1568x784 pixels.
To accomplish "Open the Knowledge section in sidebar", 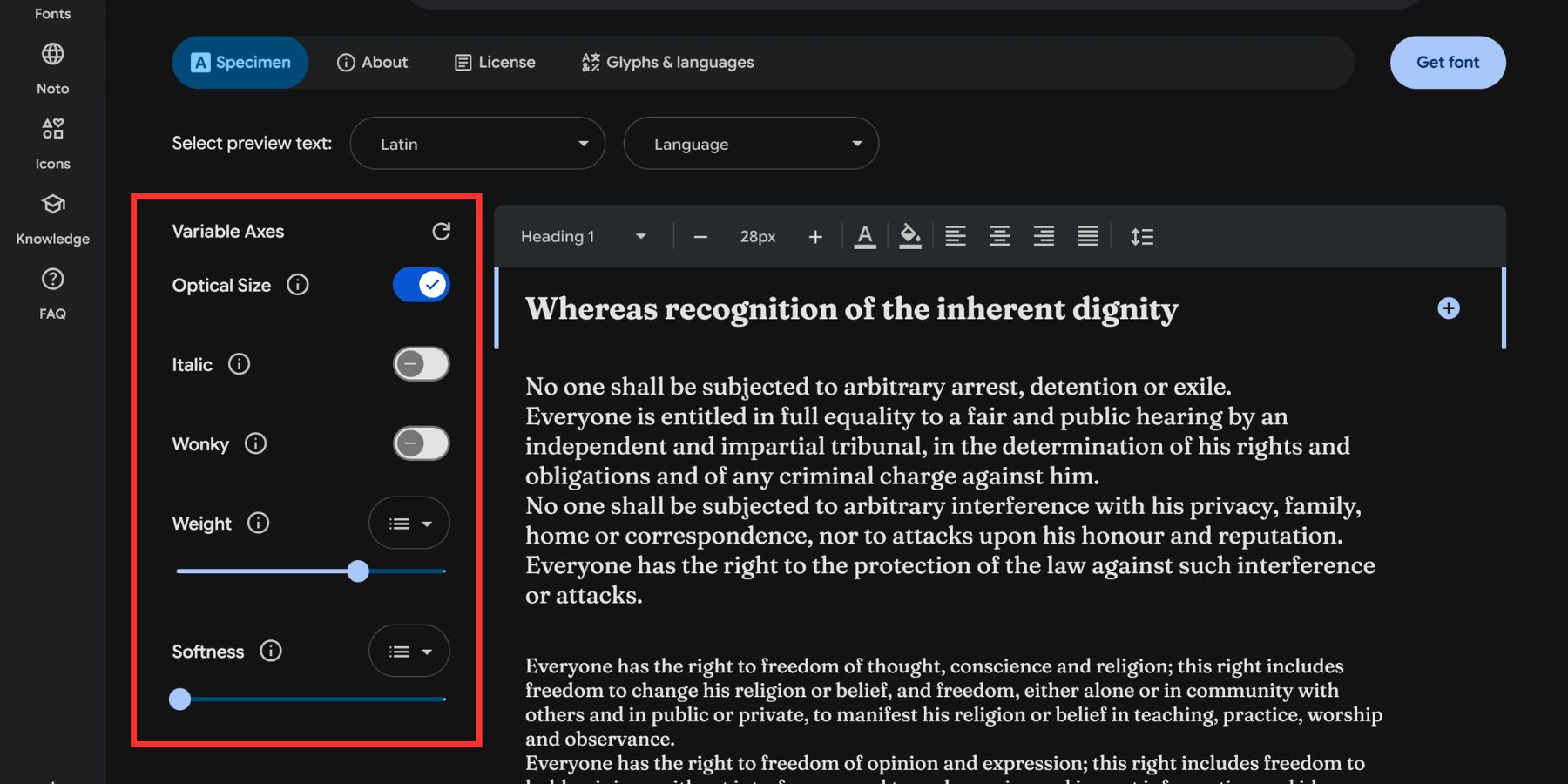I will [x=52, y=219].
